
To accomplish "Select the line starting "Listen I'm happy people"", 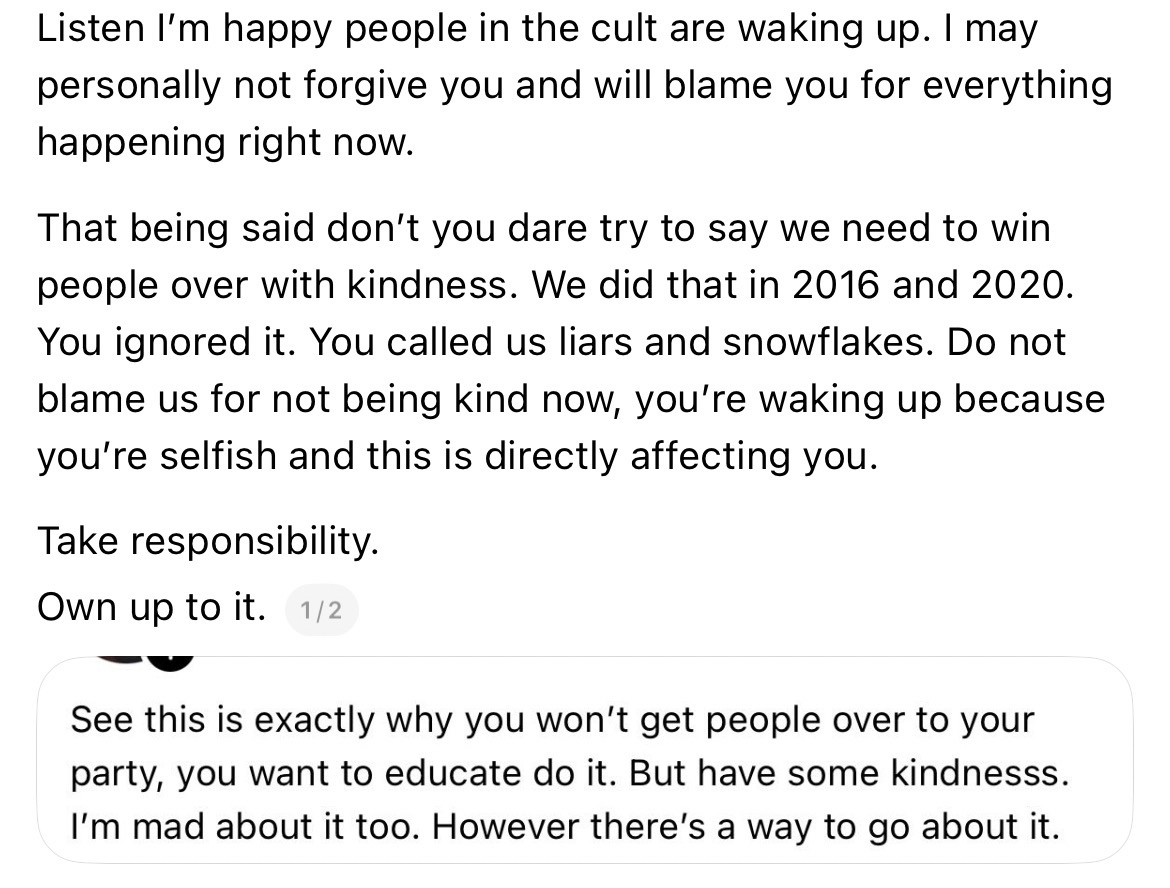I will point(538,29).
